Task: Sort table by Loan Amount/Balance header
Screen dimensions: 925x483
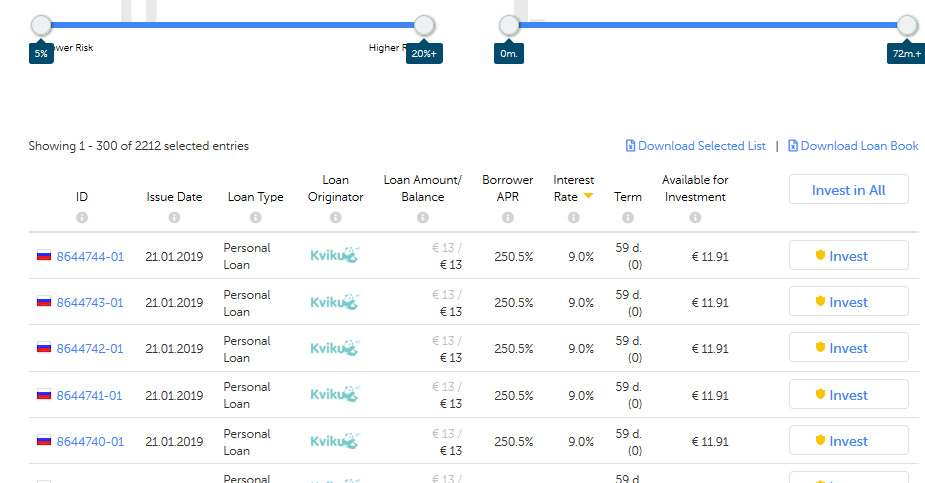Action: pos(422,188)
